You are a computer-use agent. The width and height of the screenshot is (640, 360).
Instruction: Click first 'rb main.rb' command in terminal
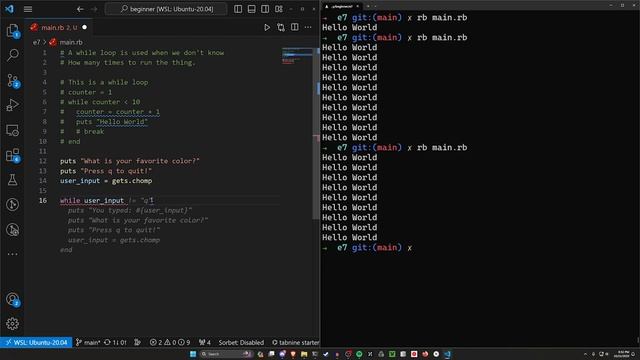click(442, 18)
